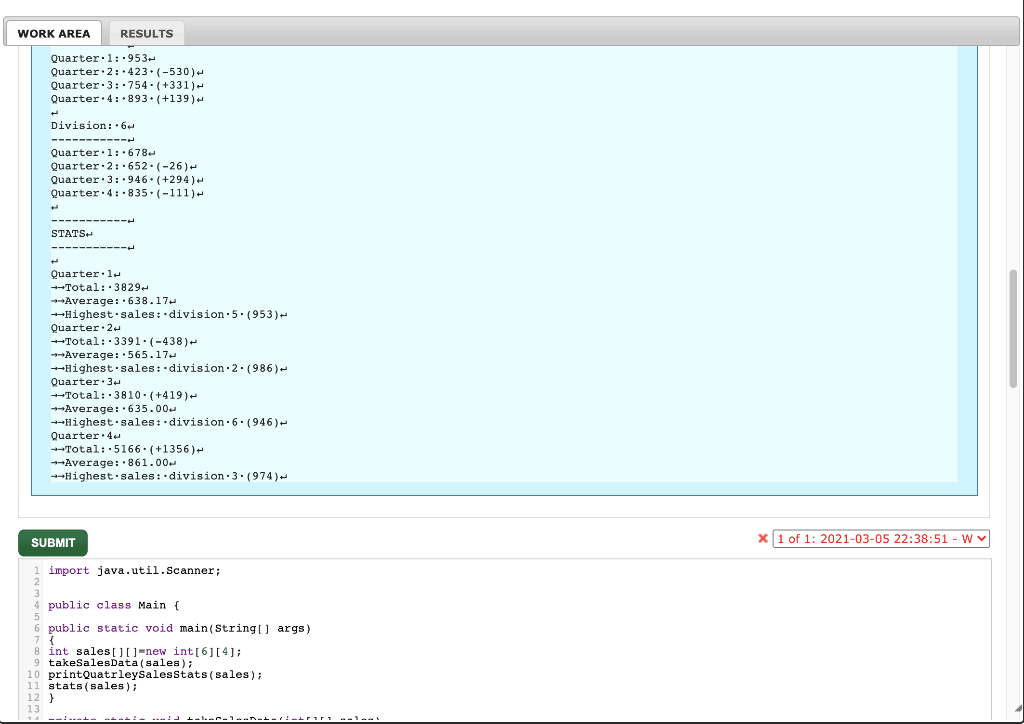The image size is (1024, 724).
Task: Click 'Average: 638.17' output line
Action: coord(114,301)
